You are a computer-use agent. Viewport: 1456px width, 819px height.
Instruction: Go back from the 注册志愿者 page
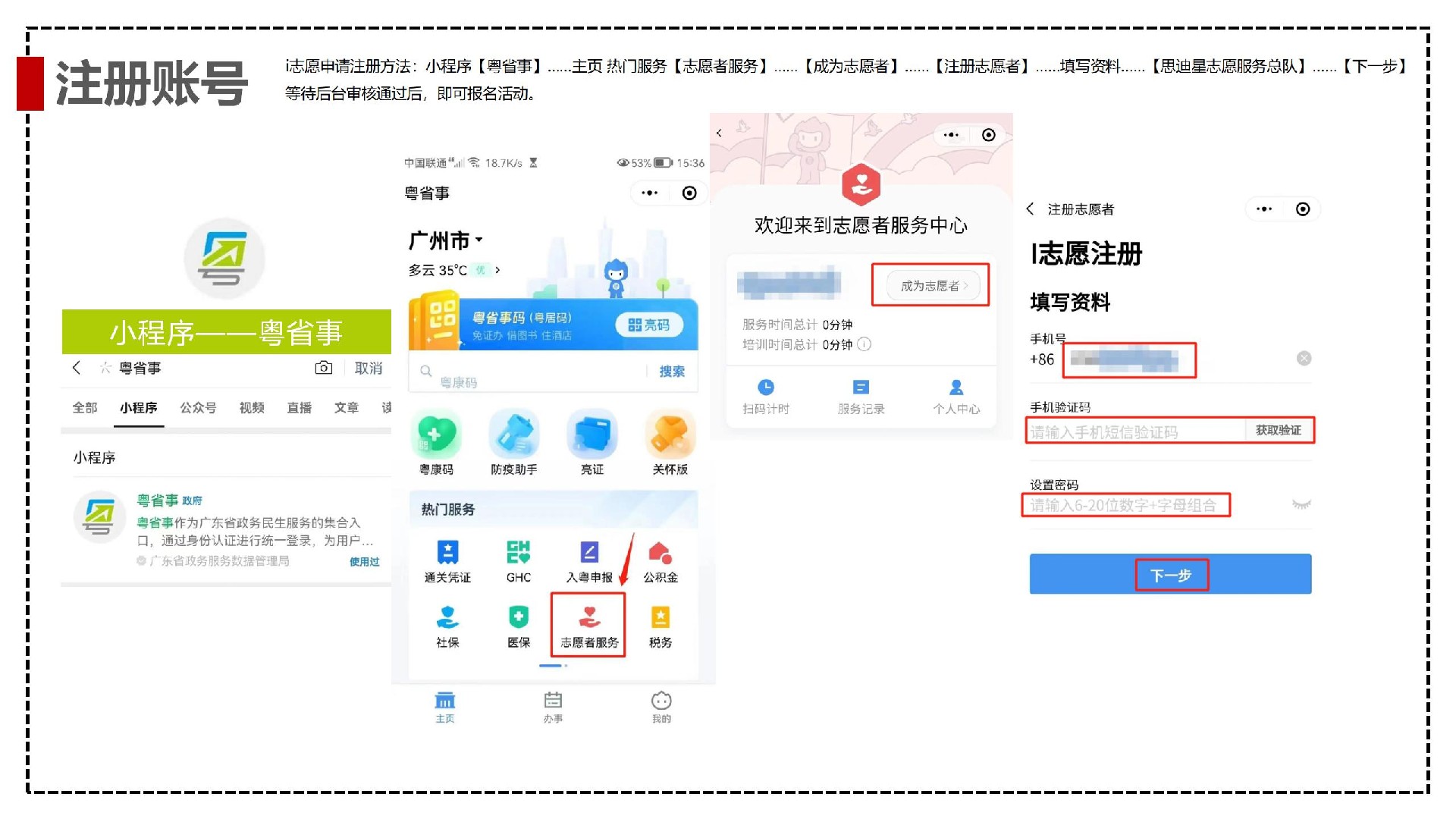pos(1030,209)
